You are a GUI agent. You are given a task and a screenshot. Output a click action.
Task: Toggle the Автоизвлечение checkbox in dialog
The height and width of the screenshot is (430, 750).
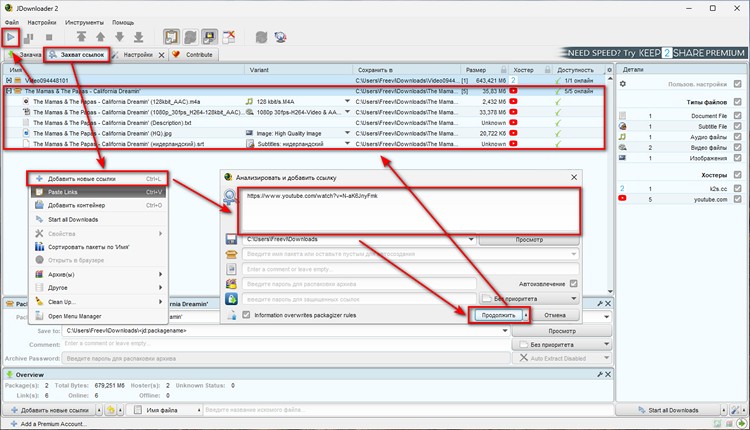coord(574,284)
